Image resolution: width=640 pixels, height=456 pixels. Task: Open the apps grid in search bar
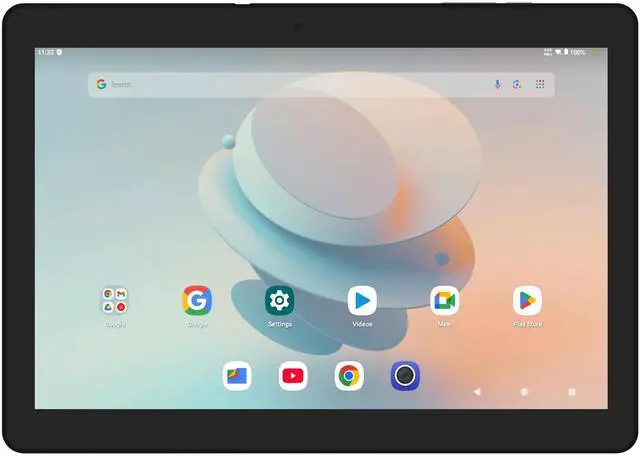[x=540, y=85]
